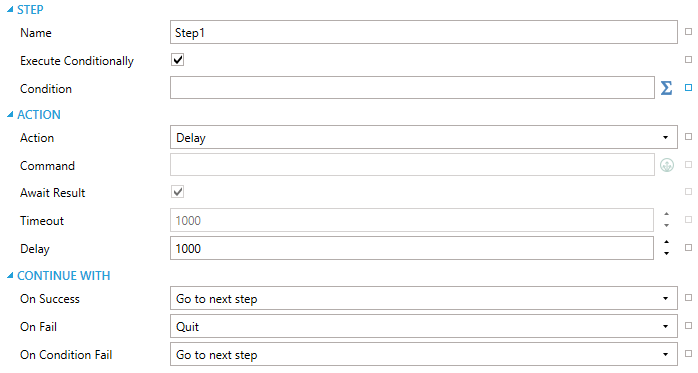Click the command browse icon beside Command field

coord(666,165)
